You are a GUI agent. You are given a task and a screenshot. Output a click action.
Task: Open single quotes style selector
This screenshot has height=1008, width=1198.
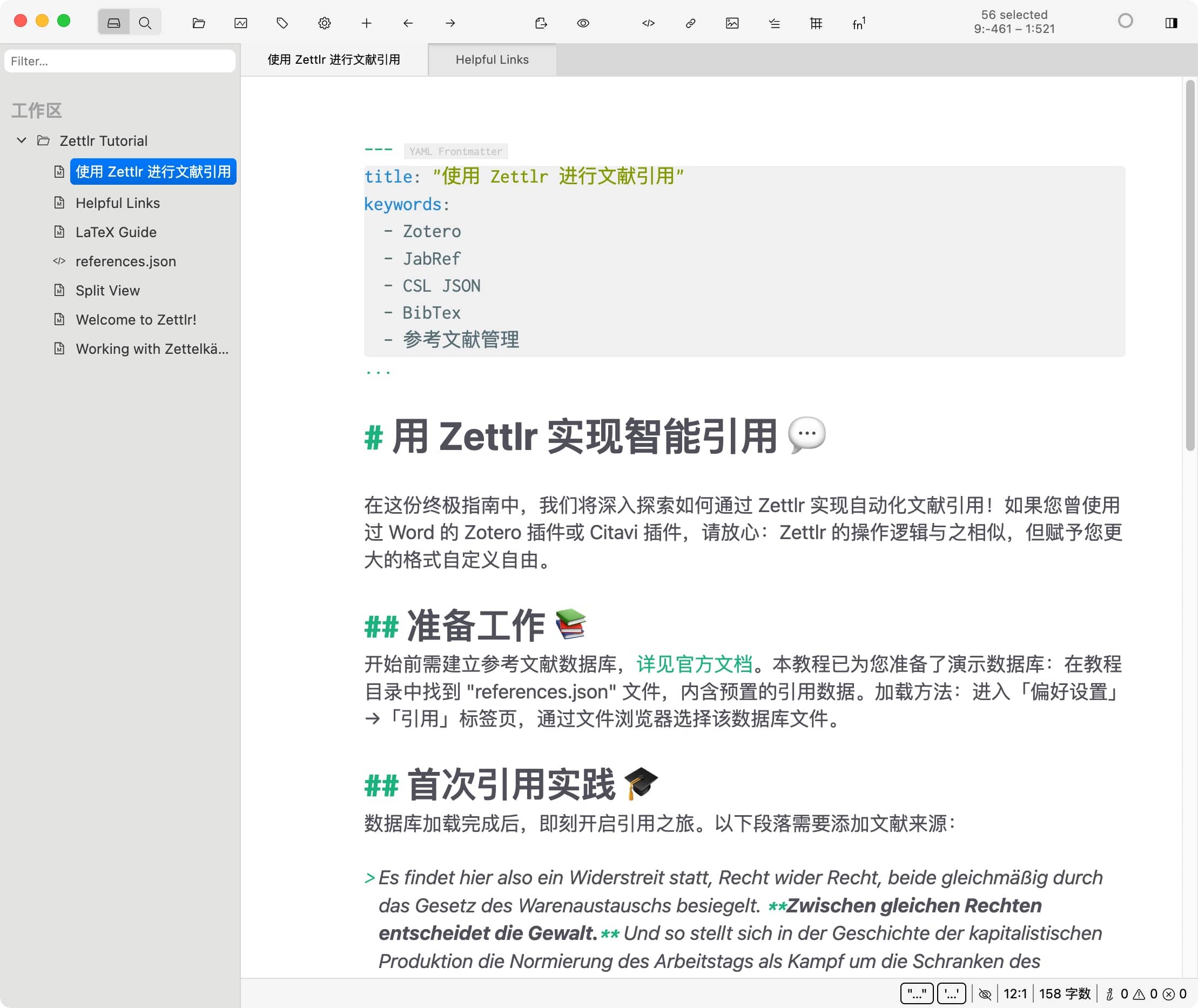951,994
